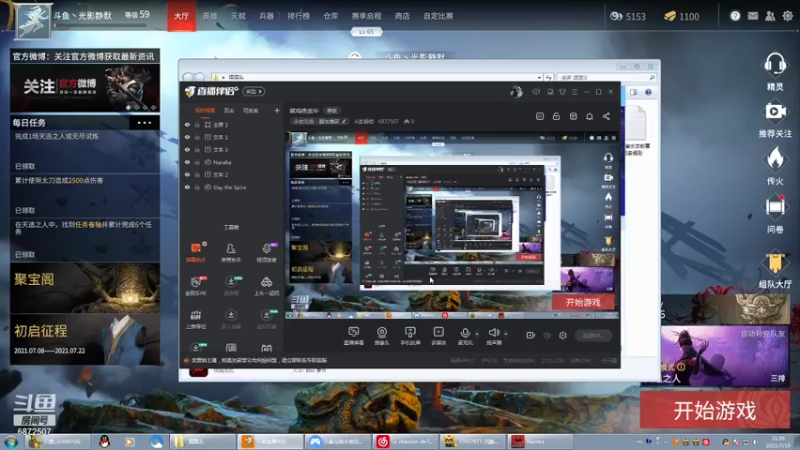Hide the 文本 2 source with its eye

[187, 174]
